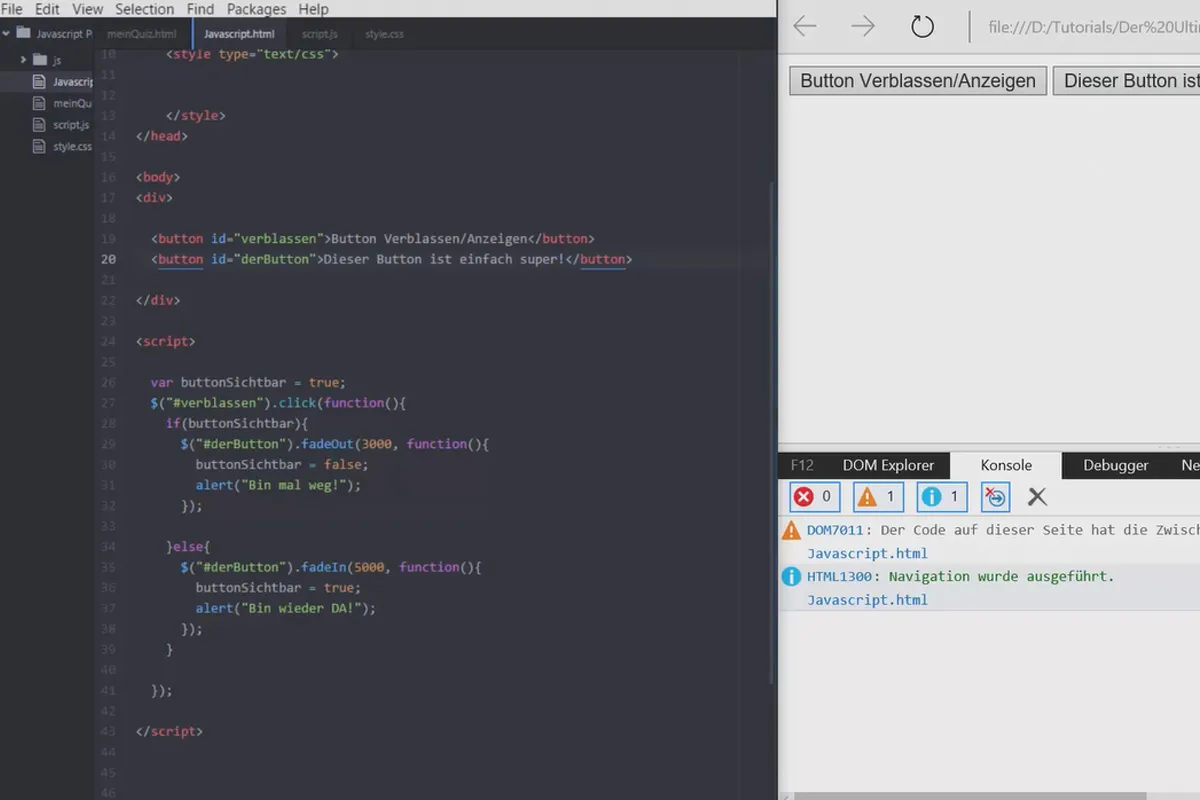This screenshot has height=800, width=1200.
Task: Open the File menu
Action: [x=12, y=9]
